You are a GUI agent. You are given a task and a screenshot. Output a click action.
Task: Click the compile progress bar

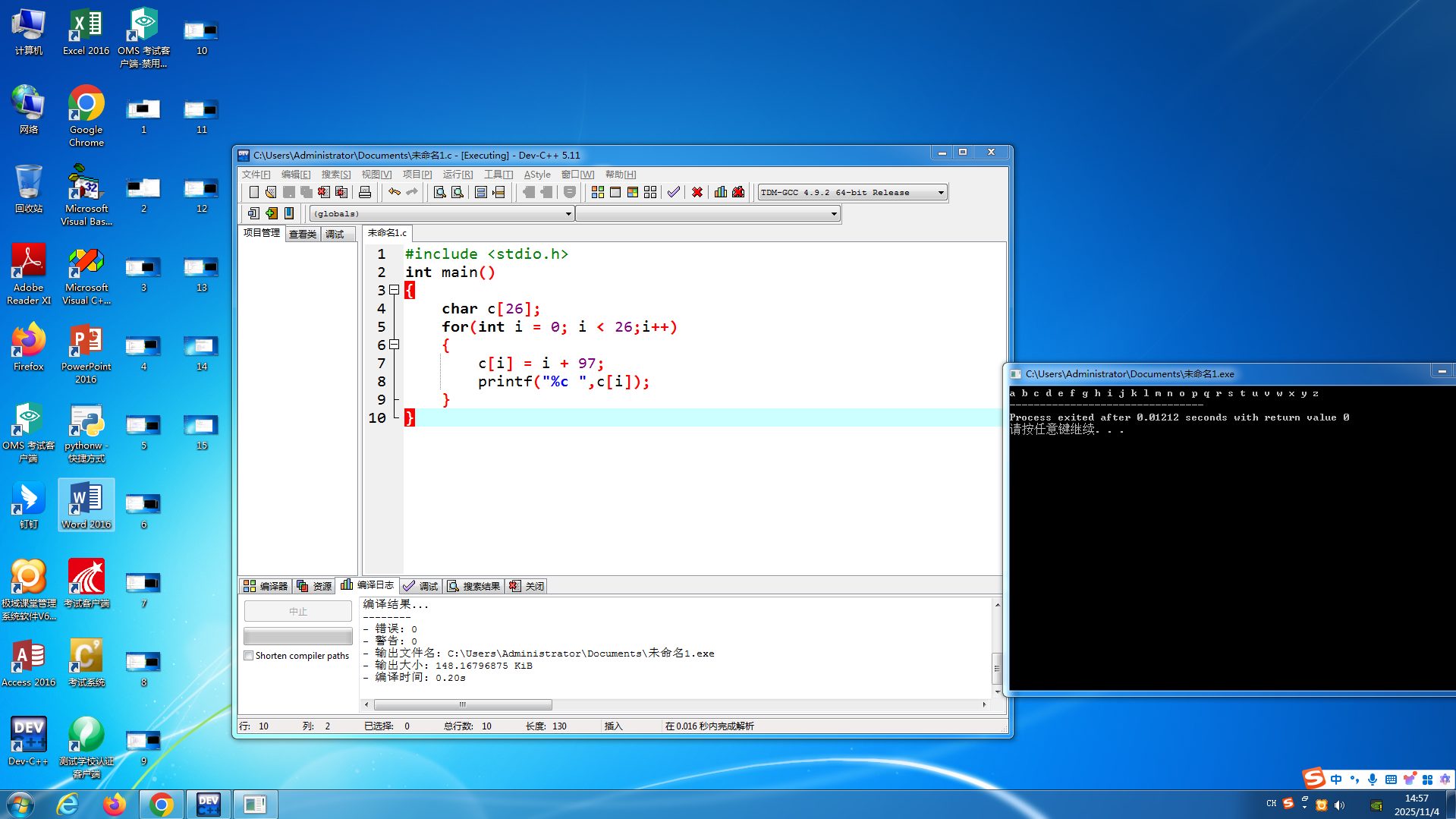coord(298,636)
